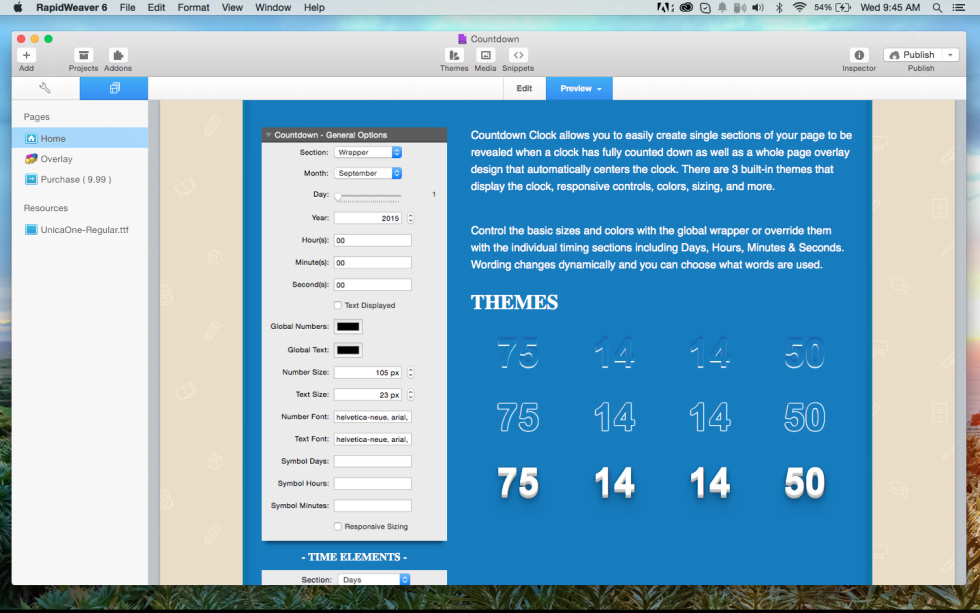The width and height of the screenshot is (980, 613).
Task: Open the View menu
Action: [x=232, y=7]
